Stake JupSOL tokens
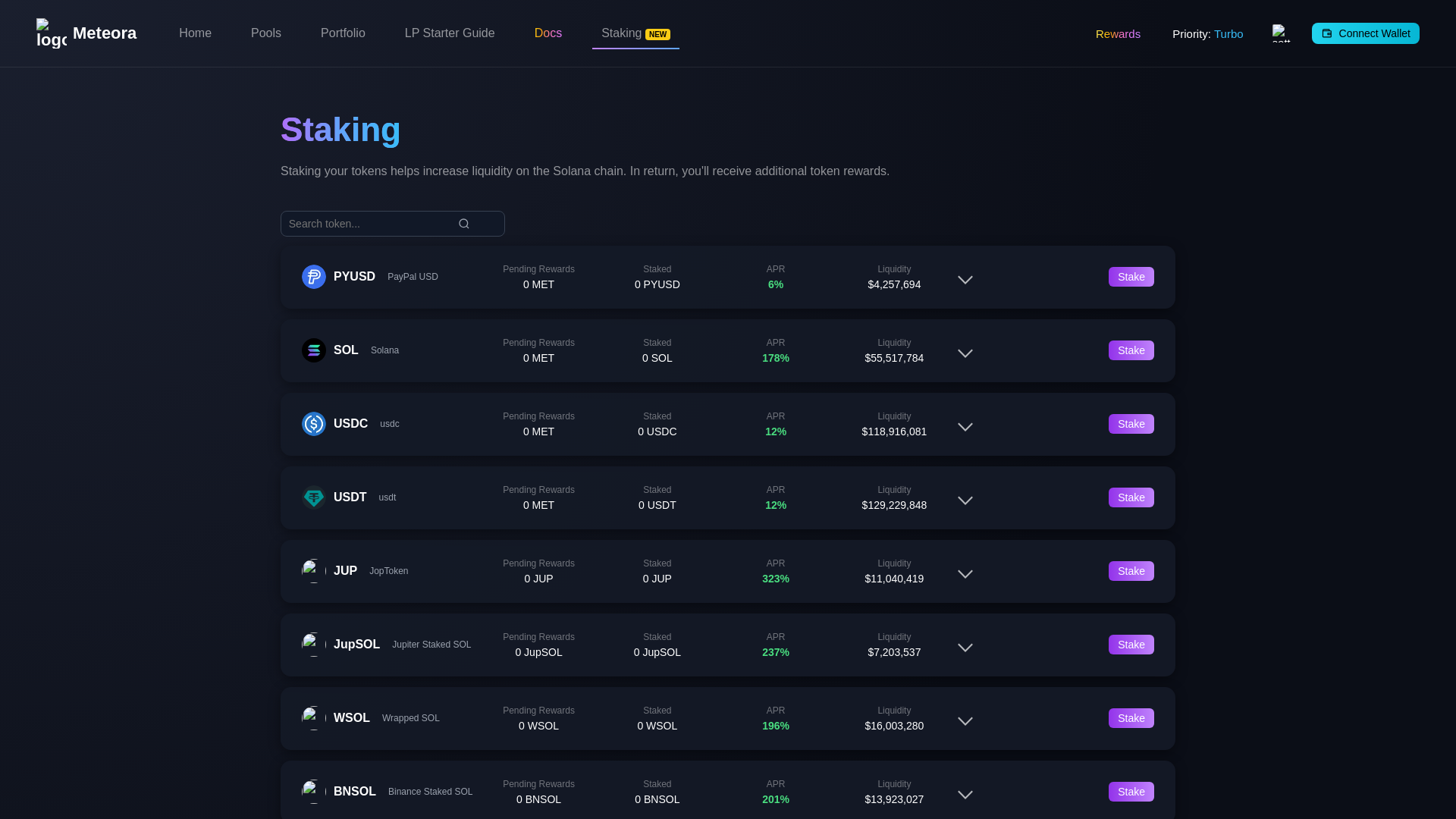1456x819 pixels. point(1131,645)
